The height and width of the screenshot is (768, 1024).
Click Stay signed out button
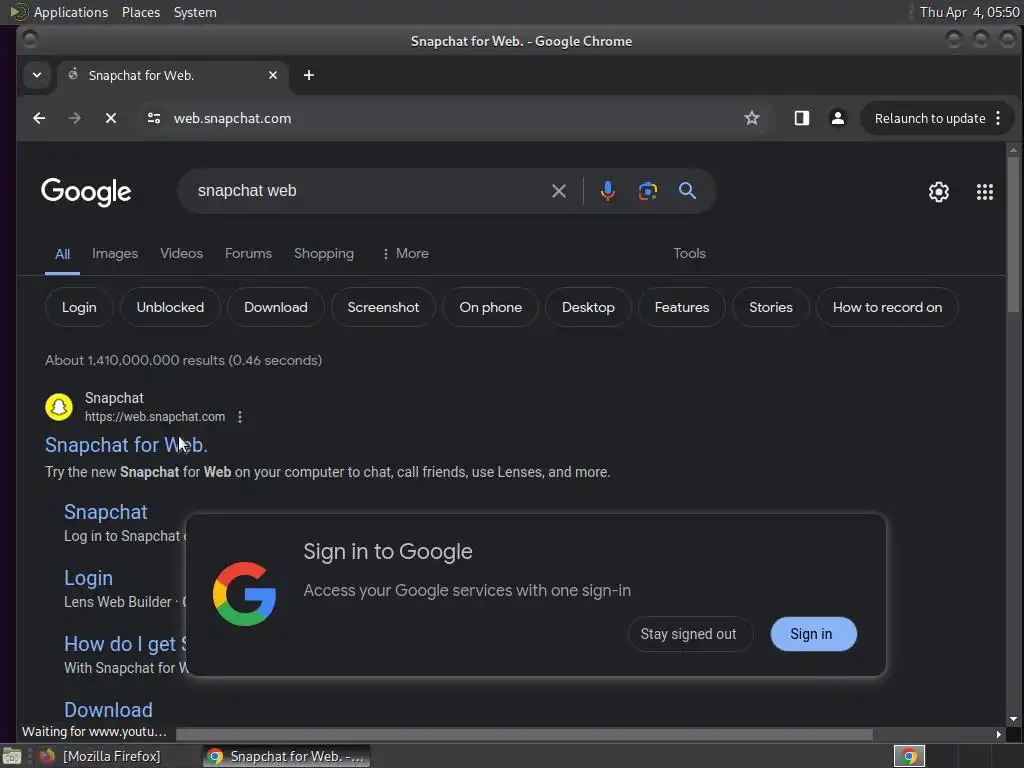pyautogui.click(x=688, y=634)
